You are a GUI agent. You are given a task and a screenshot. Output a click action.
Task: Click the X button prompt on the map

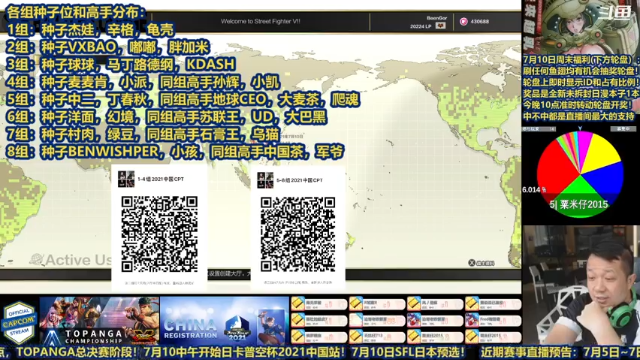click(472, 263)
